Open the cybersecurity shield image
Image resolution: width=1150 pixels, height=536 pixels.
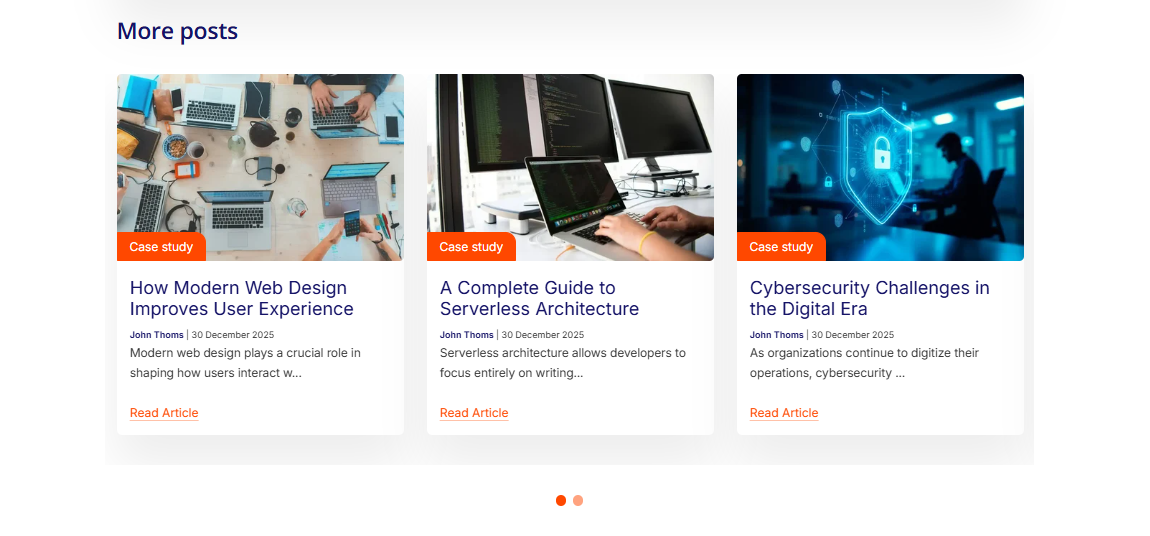(880, 167)
